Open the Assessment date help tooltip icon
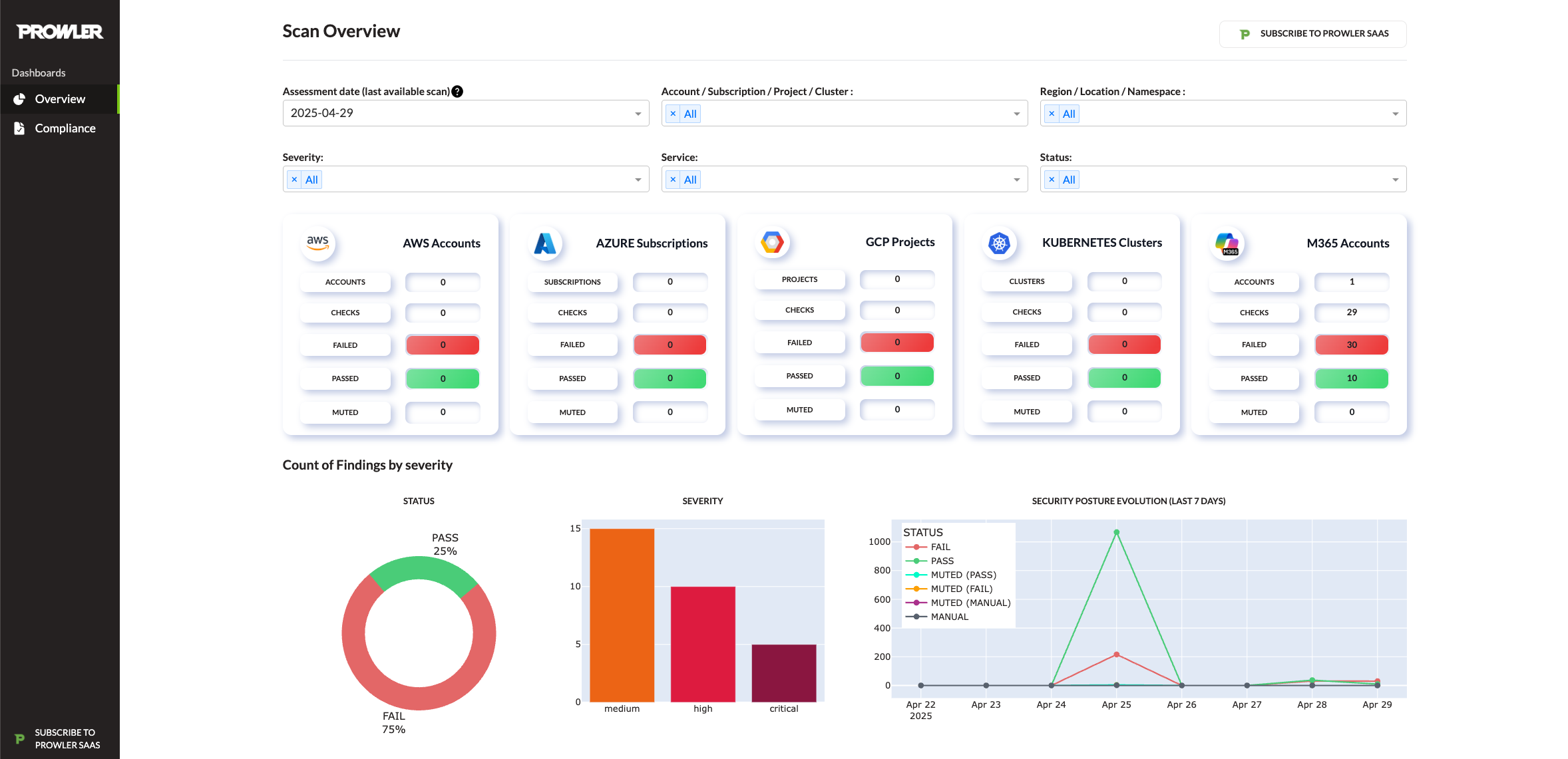 point(457,91)
